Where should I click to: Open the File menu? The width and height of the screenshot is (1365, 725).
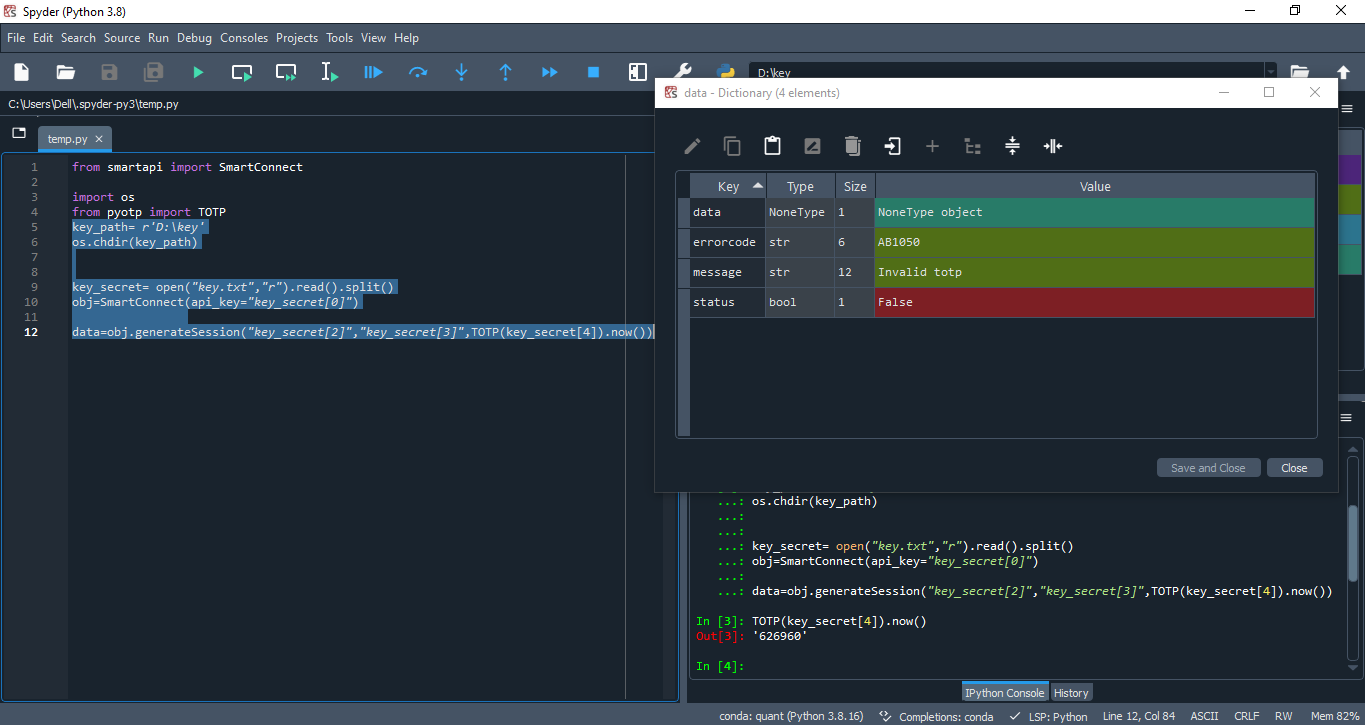tap(16, 38)
